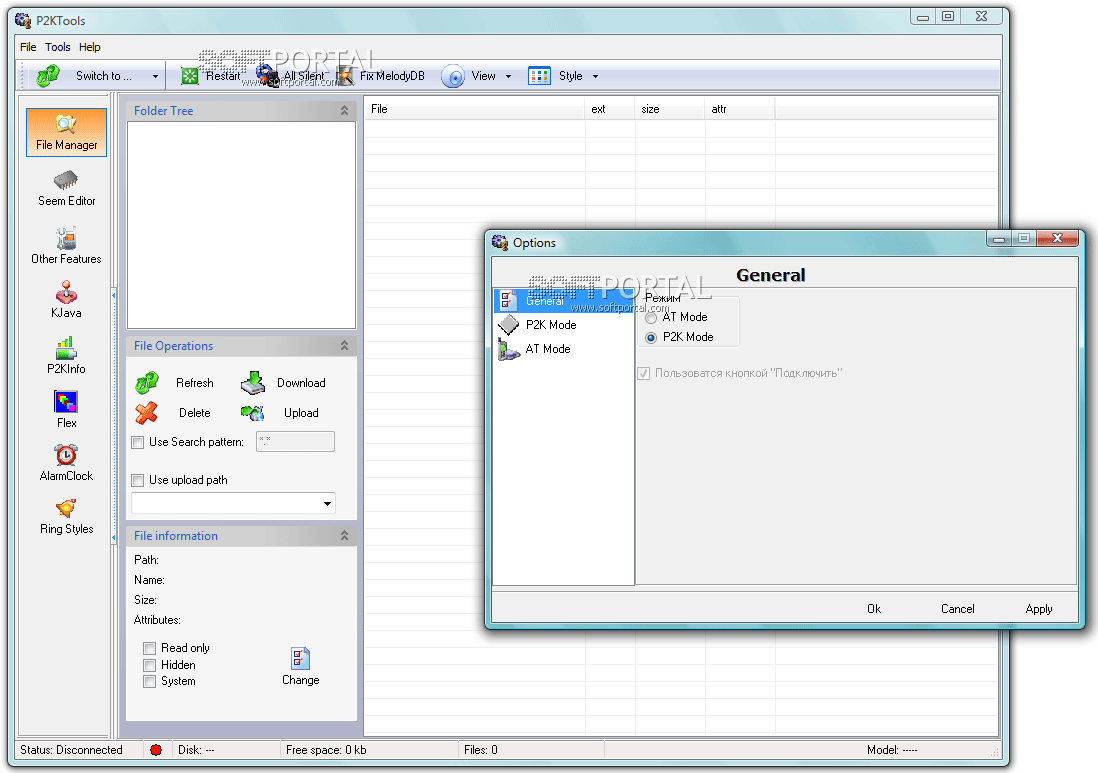
Task: Select the General page in Options list
Action: [564, 301]
